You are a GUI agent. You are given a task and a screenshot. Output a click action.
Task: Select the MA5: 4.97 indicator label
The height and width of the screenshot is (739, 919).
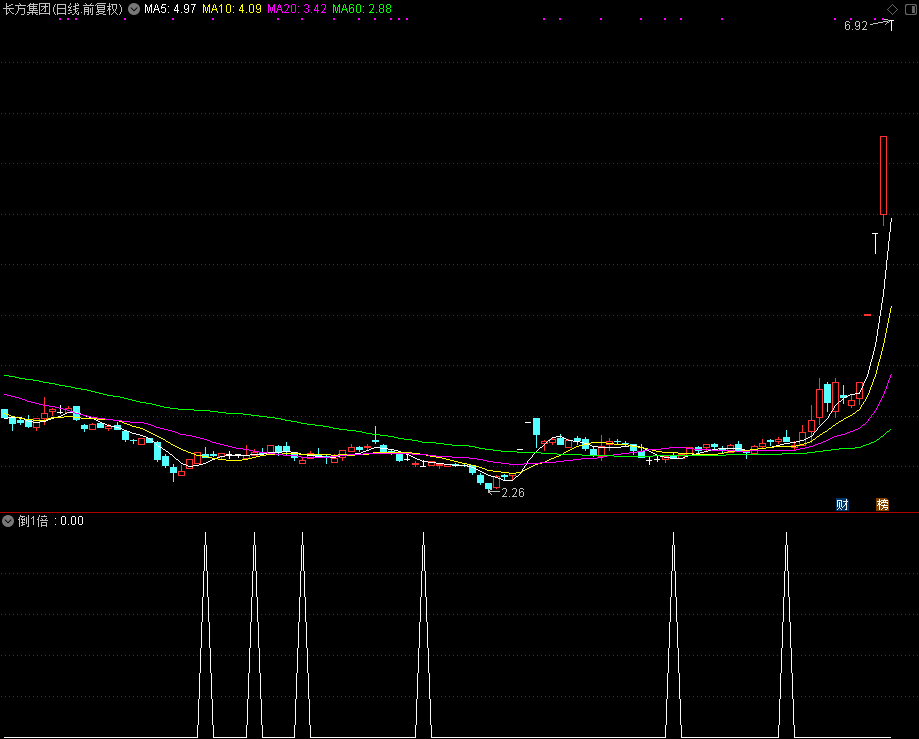(170, 9)
